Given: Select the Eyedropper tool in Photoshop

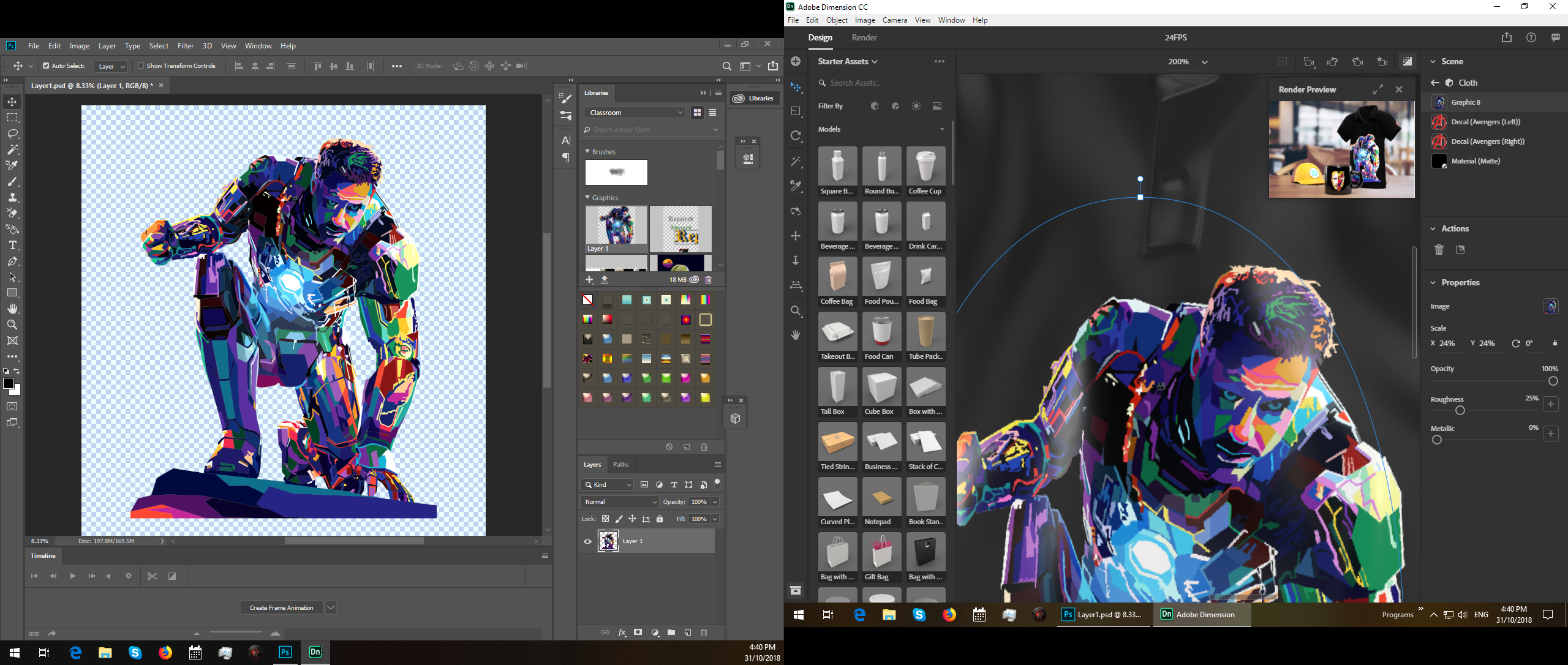Looking at the screenshot, I should tap(12, 165).
